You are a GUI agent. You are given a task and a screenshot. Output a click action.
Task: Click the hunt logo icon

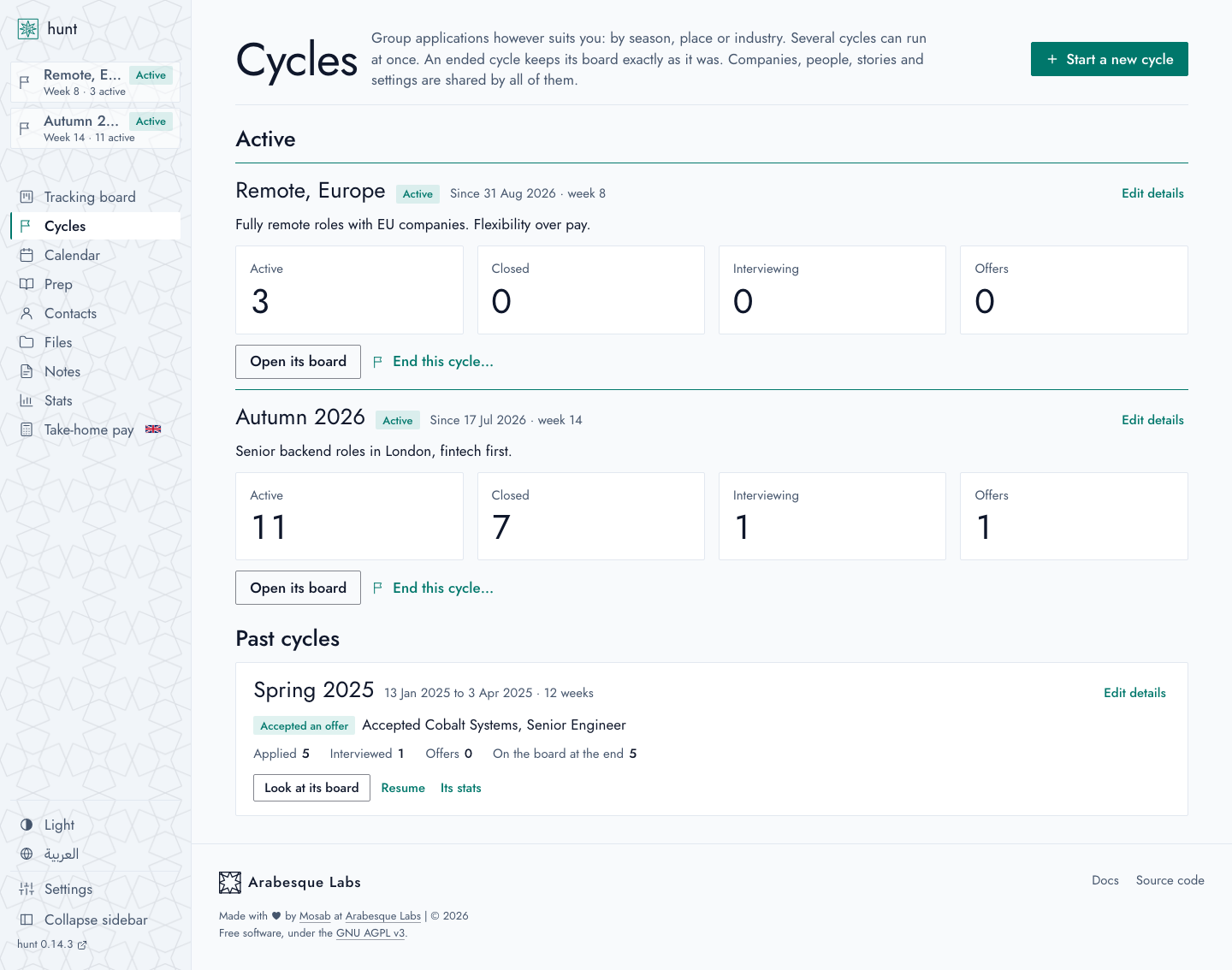click(28, 29)
